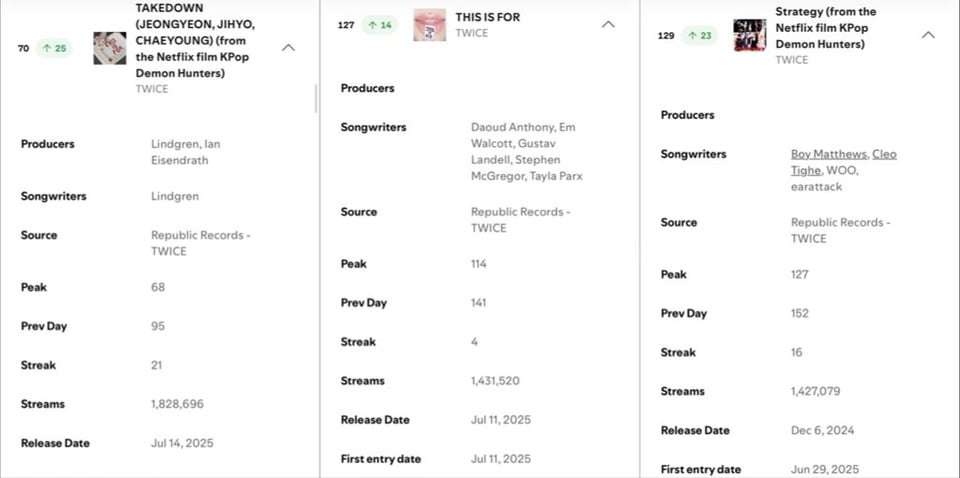Collapse the TAKEDOWN track details chevron
This screenshot has width=960, height=478.
[288, 47]
